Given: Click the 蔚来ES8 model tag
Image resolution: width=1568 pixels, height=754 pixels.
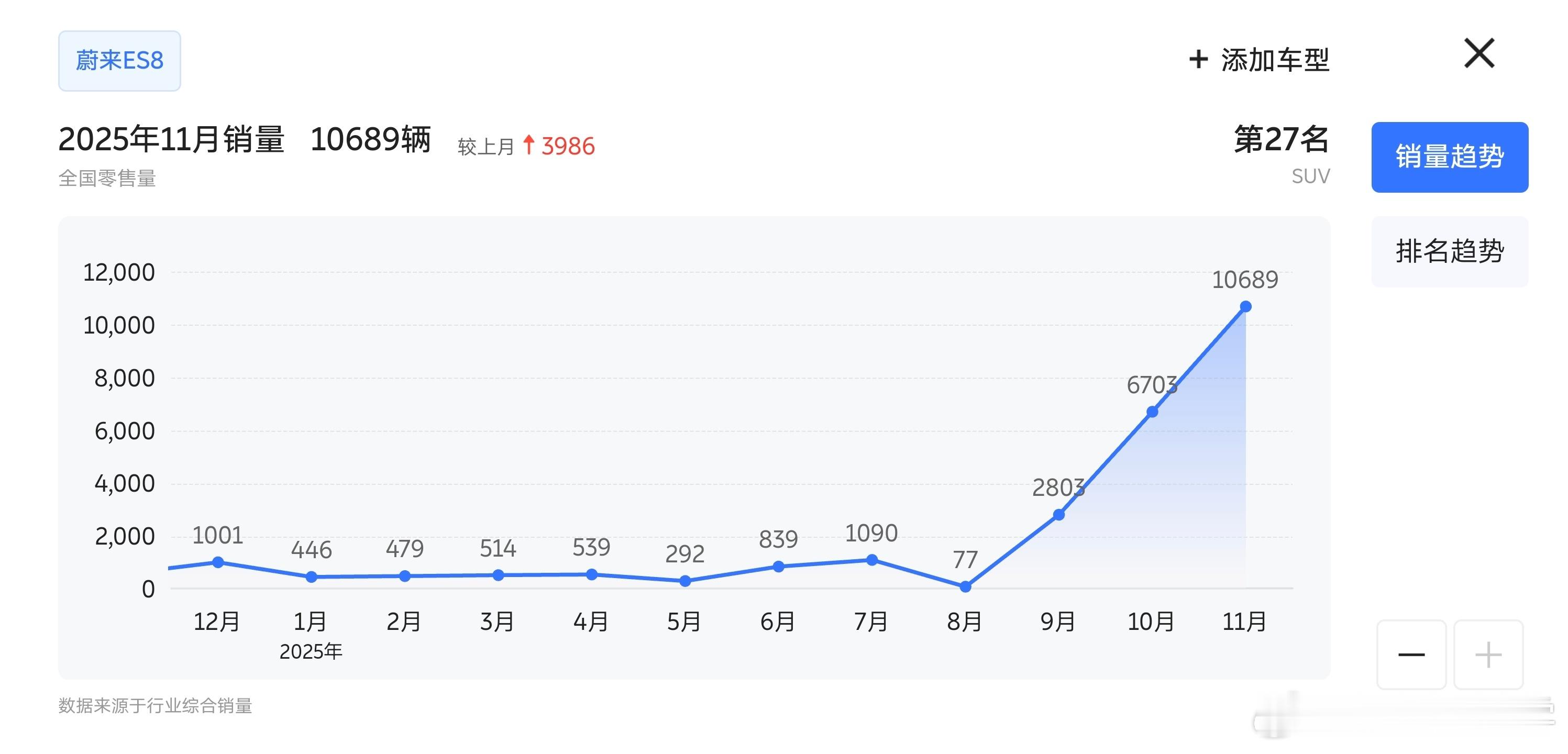Looking at the screenshot, I should 119,60.
